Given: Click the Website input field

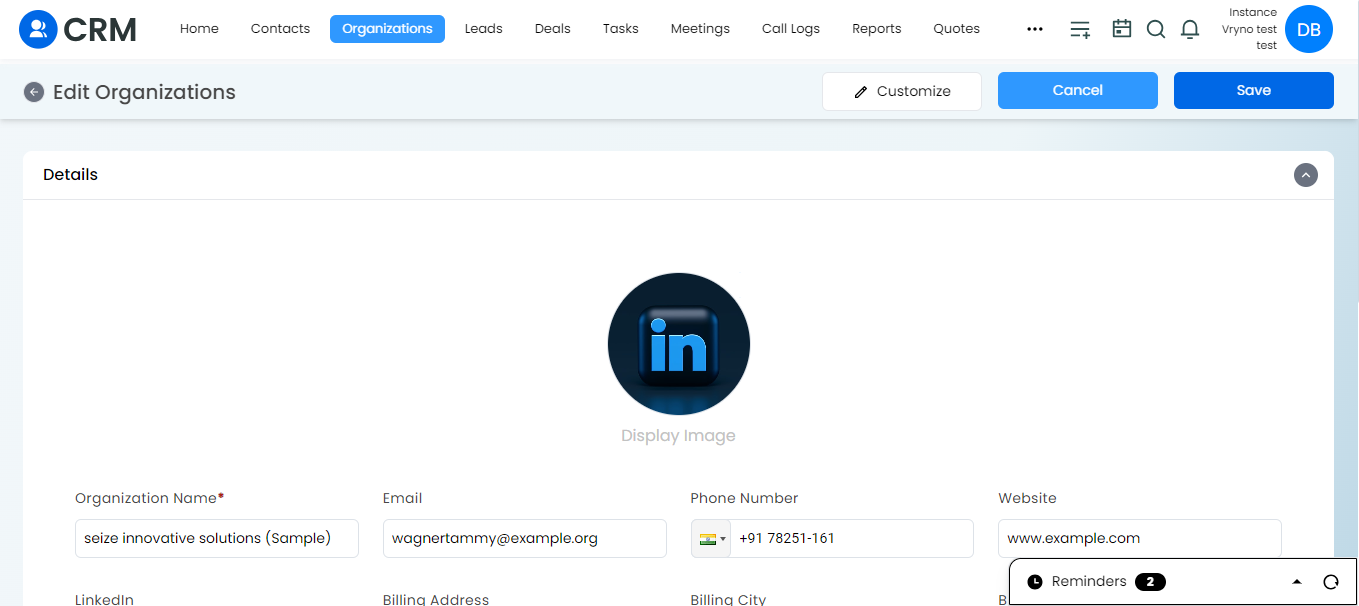Looking at the screenshot, I should click(1140, 538).
